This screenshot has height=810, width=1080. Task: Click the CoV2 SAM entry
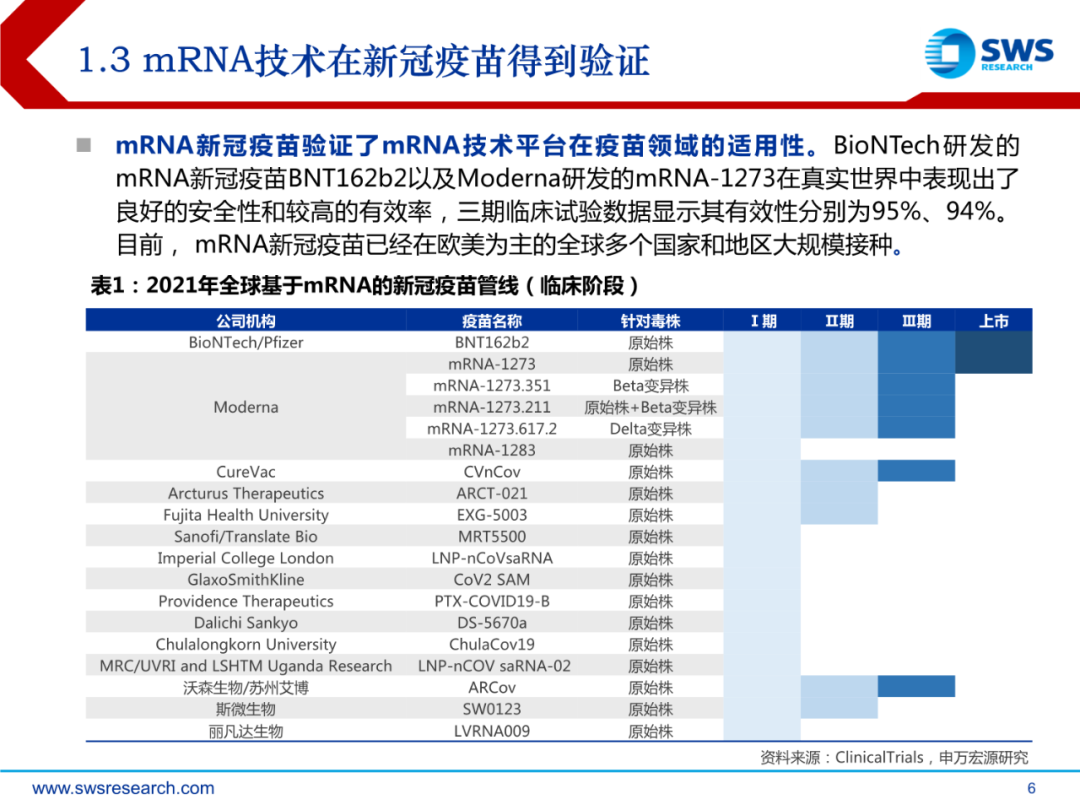(x=492, y=580)
